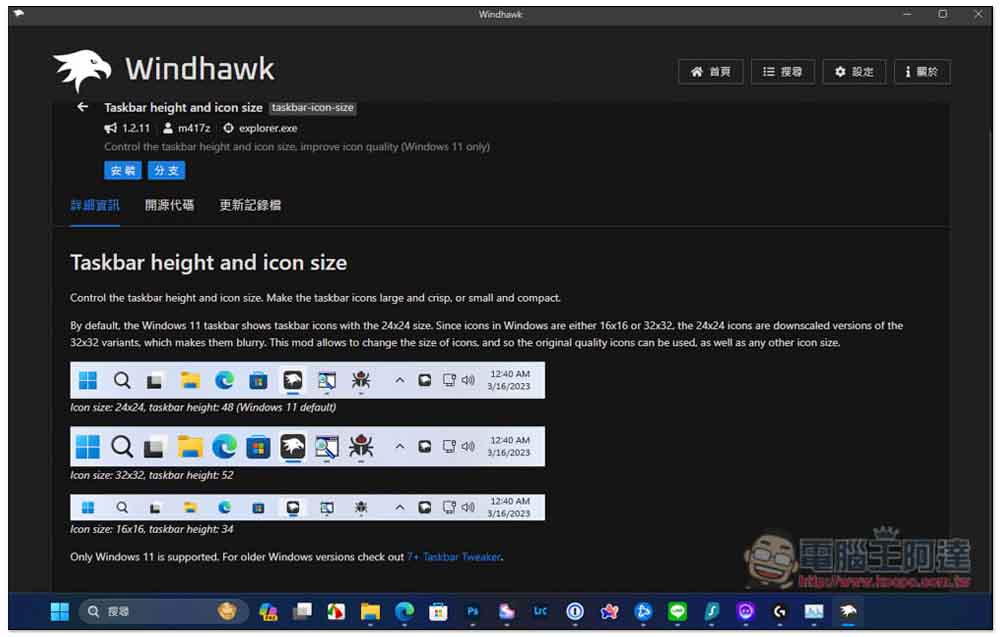Screen dimensions: 1000x637
Task: Open Logitech G Hub from the taskbar
Action: click(x=779, y=612)
